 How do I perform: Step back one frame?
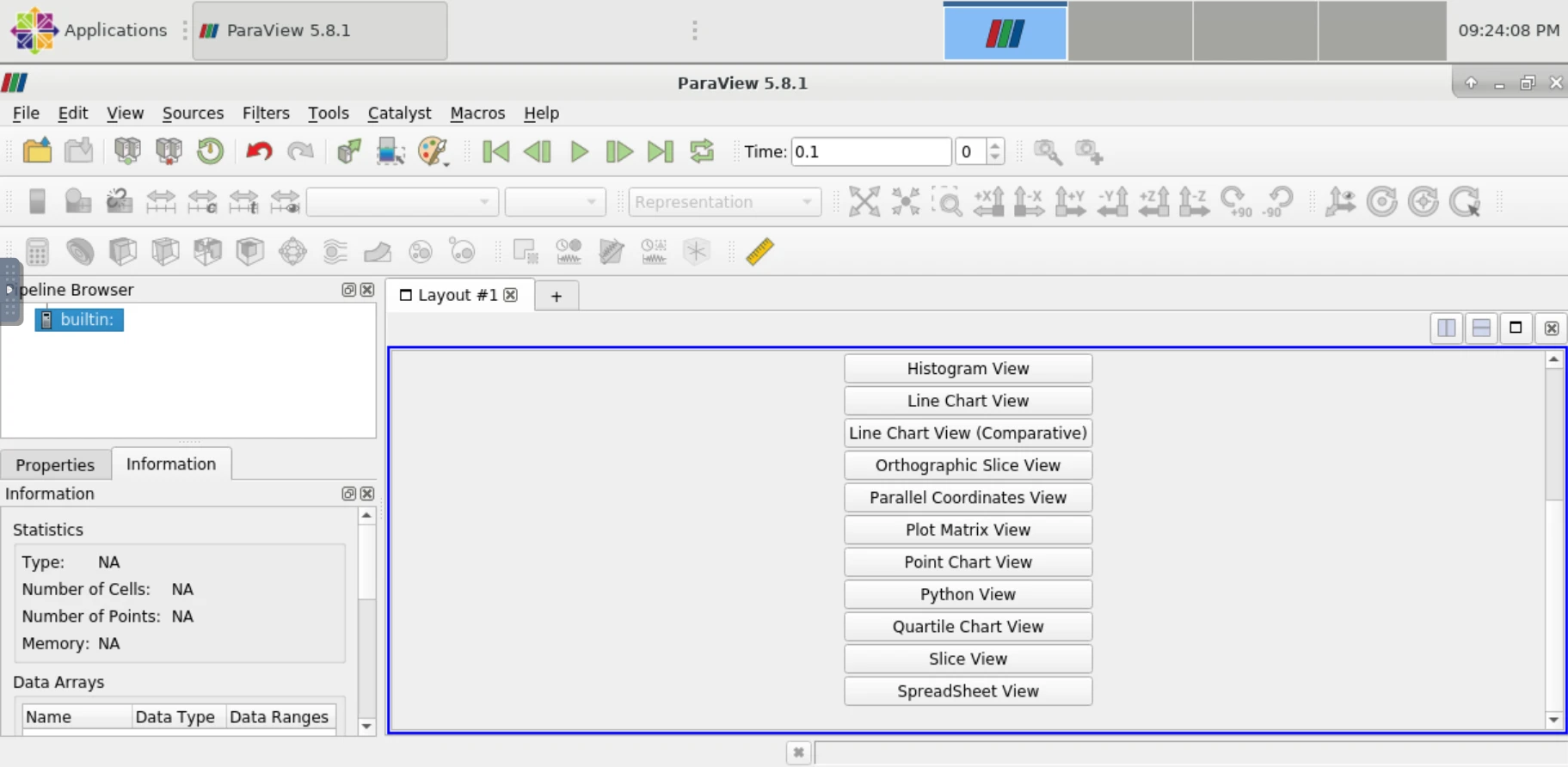pyautogui.click(x=538, y=151)
